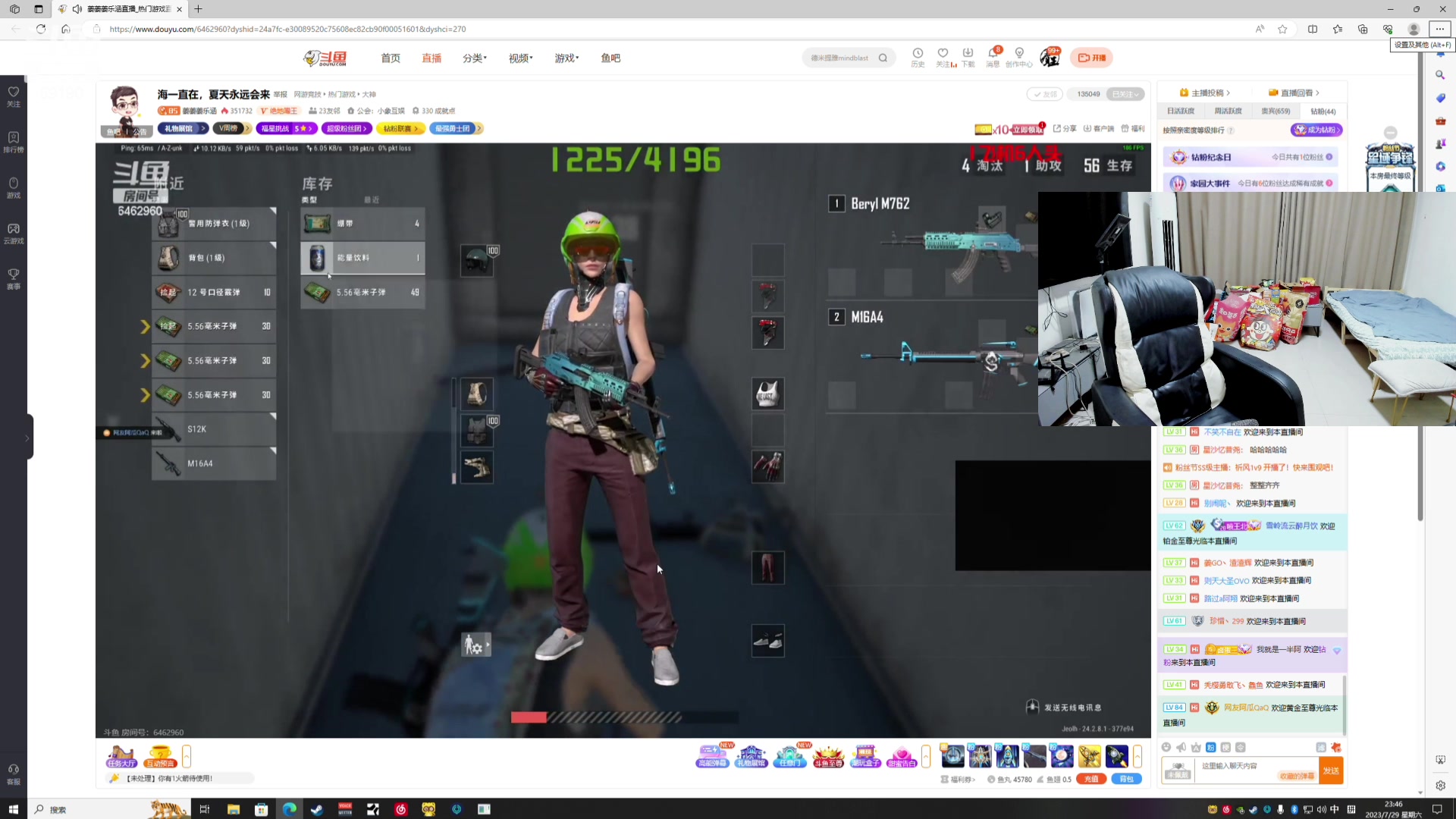Open Windows Start menu

point(13,809)
